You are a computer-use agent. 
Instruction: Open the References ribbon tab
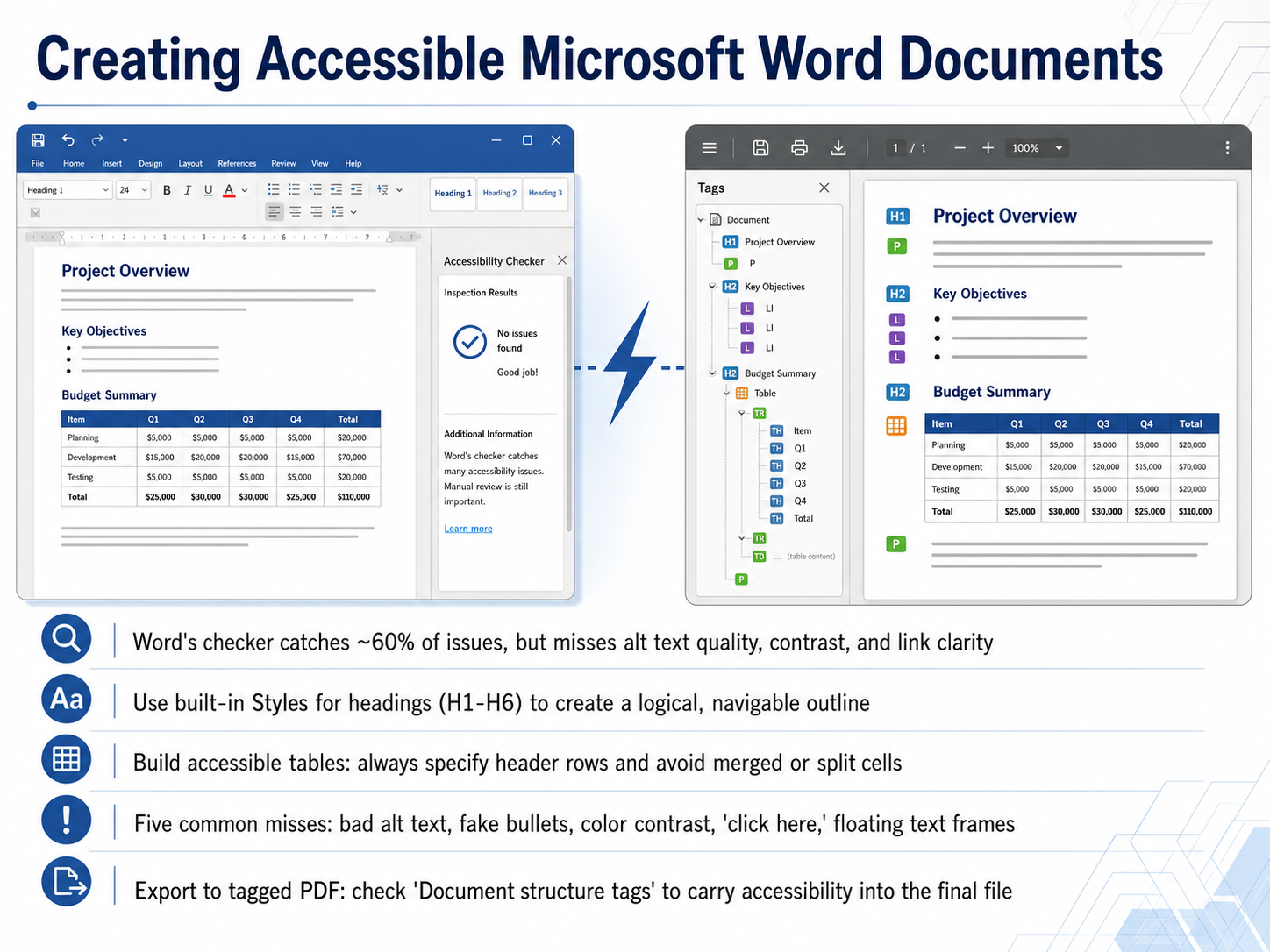(x=237, y=164)
